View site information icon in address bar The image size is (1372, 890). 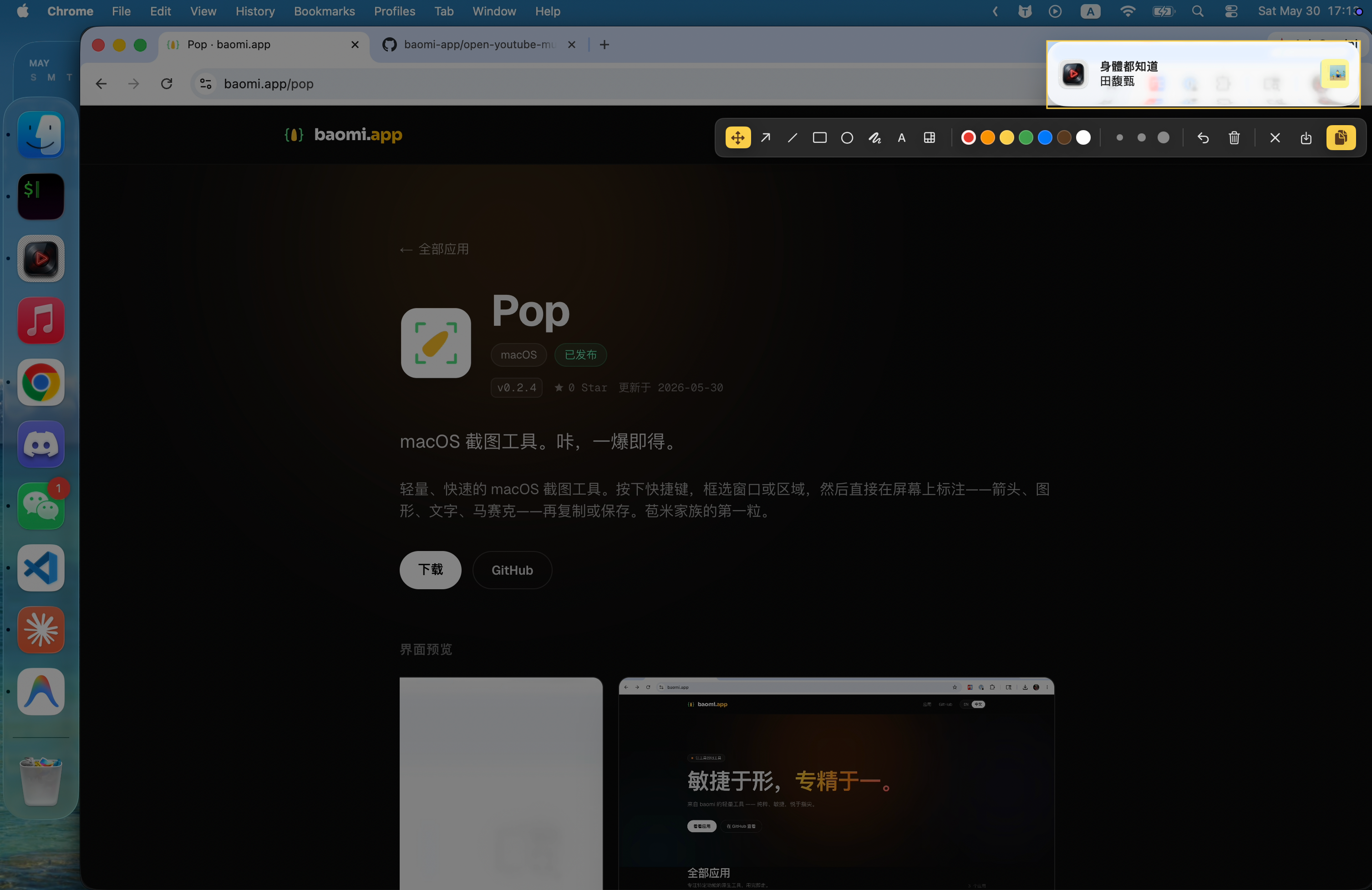[x=205, y=84]
